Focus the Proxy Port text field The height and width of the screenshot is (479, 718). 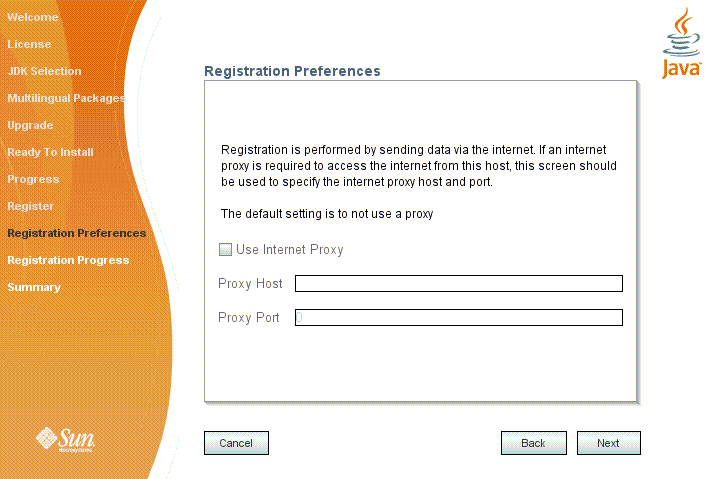(458, 317)
